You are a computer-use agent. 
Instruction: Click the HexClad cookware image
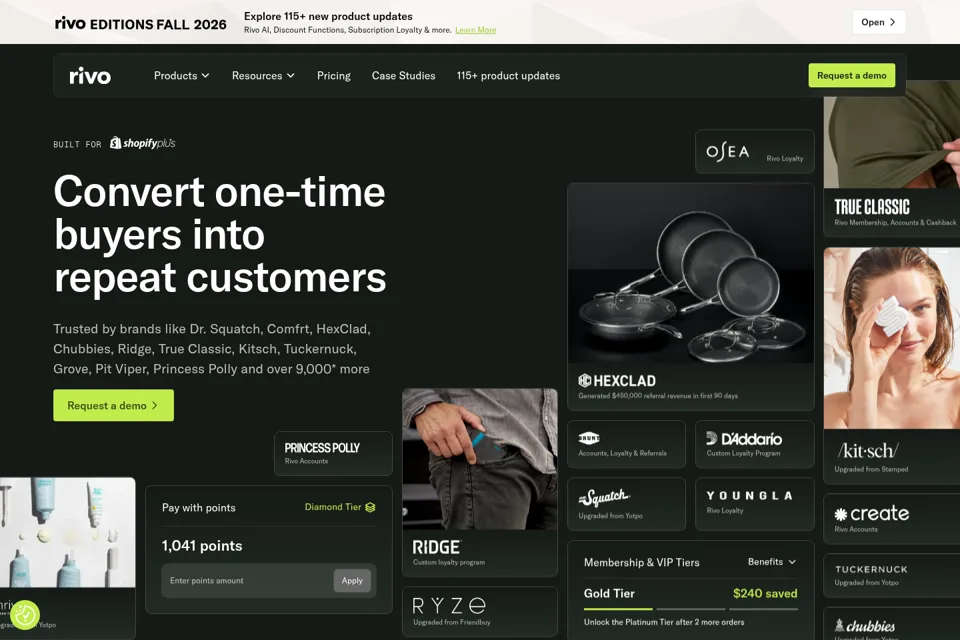click(691, 273)
